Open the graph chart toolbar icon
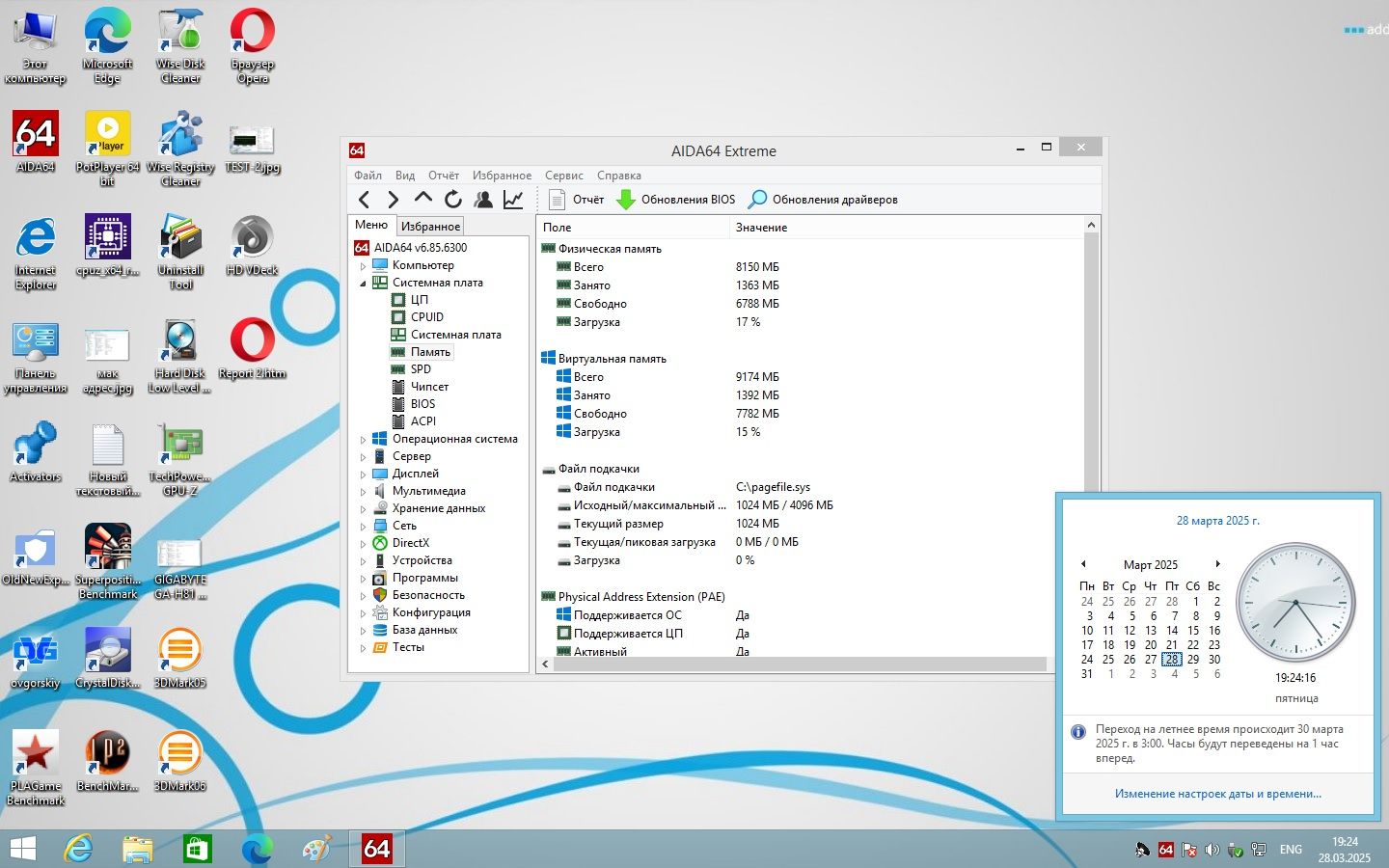The width and height of the screenshot is (1389, 868). pos(513,200)
